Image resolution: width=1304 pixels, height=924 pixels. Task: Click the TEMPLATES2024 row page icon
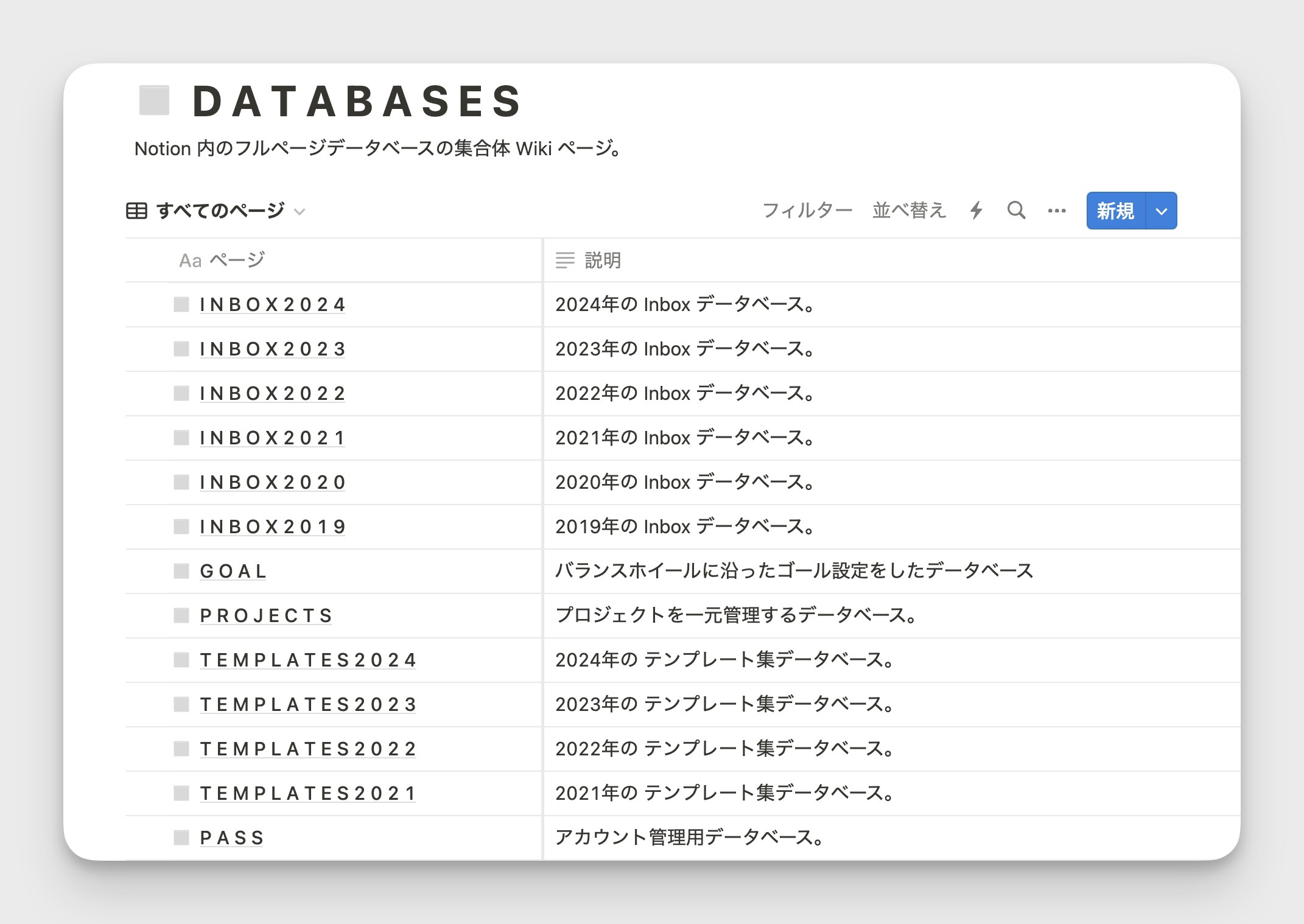coord(181,660)
